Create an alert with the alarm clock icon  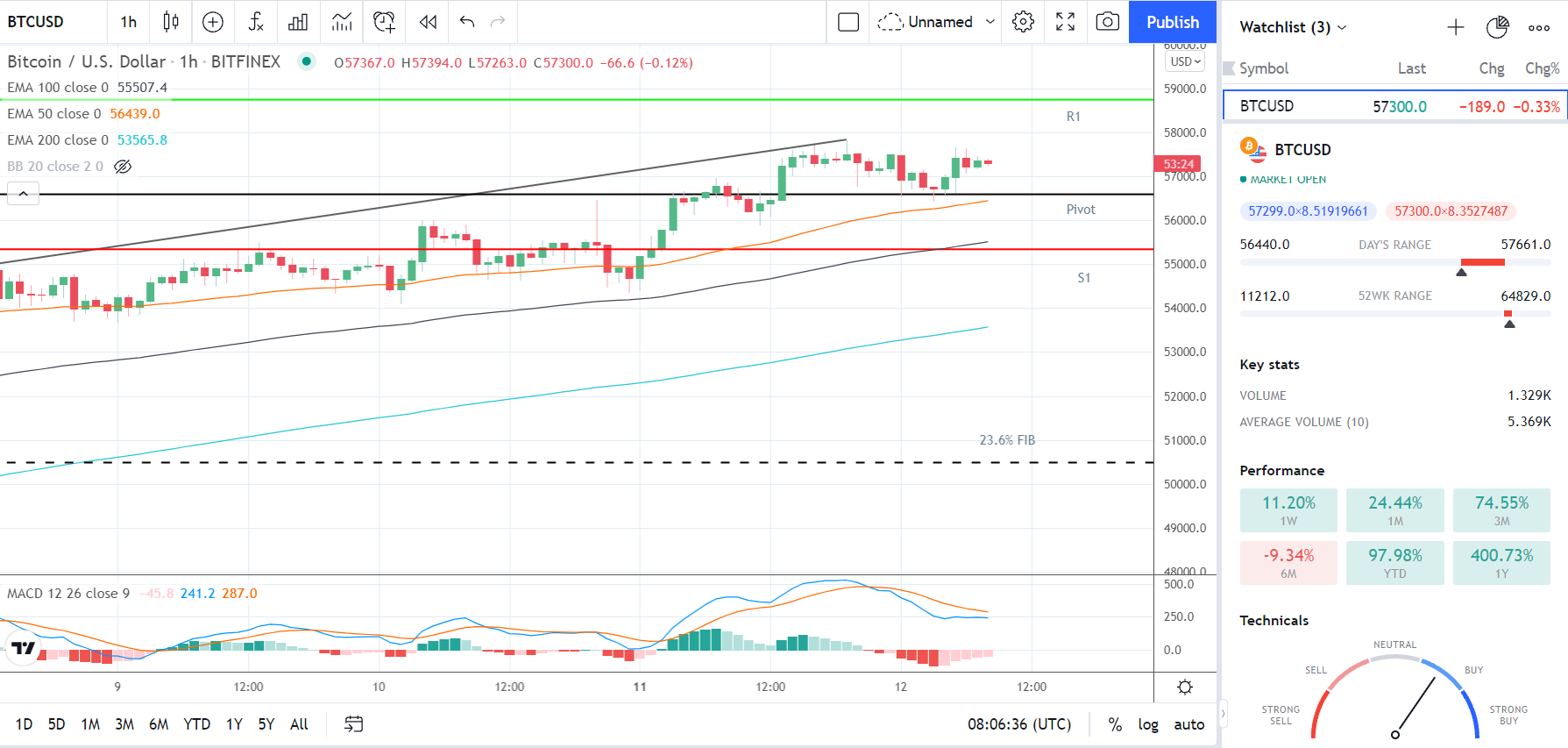(x=384, y=22)
